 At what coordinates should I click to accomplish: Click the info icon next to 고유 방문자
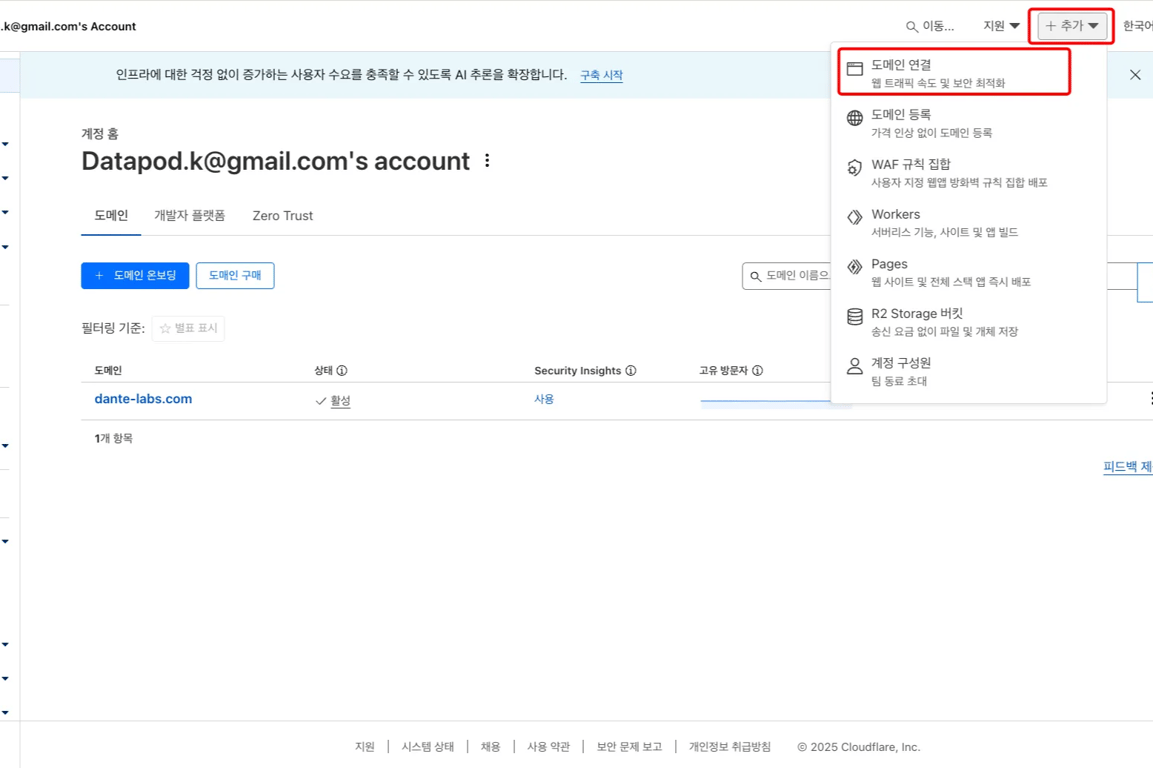(x=757, y=371)
